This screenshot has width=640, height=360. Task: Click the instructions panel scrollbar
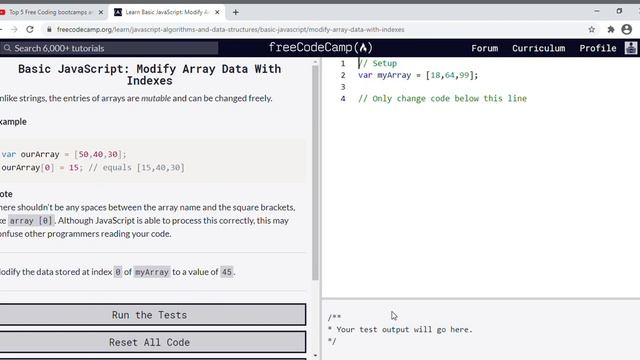(315, 172)
